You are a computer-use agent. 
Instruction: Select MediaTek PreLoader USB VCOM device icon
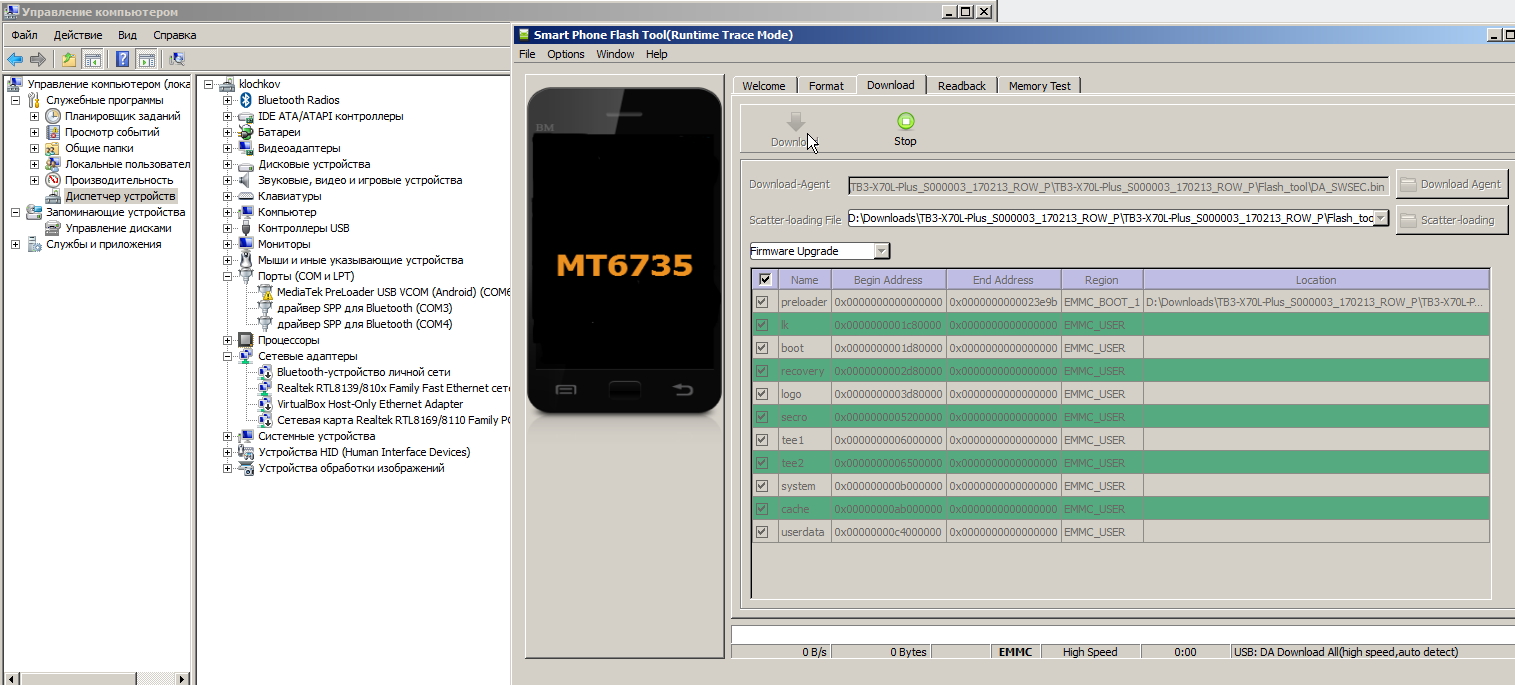pos(265,292)
